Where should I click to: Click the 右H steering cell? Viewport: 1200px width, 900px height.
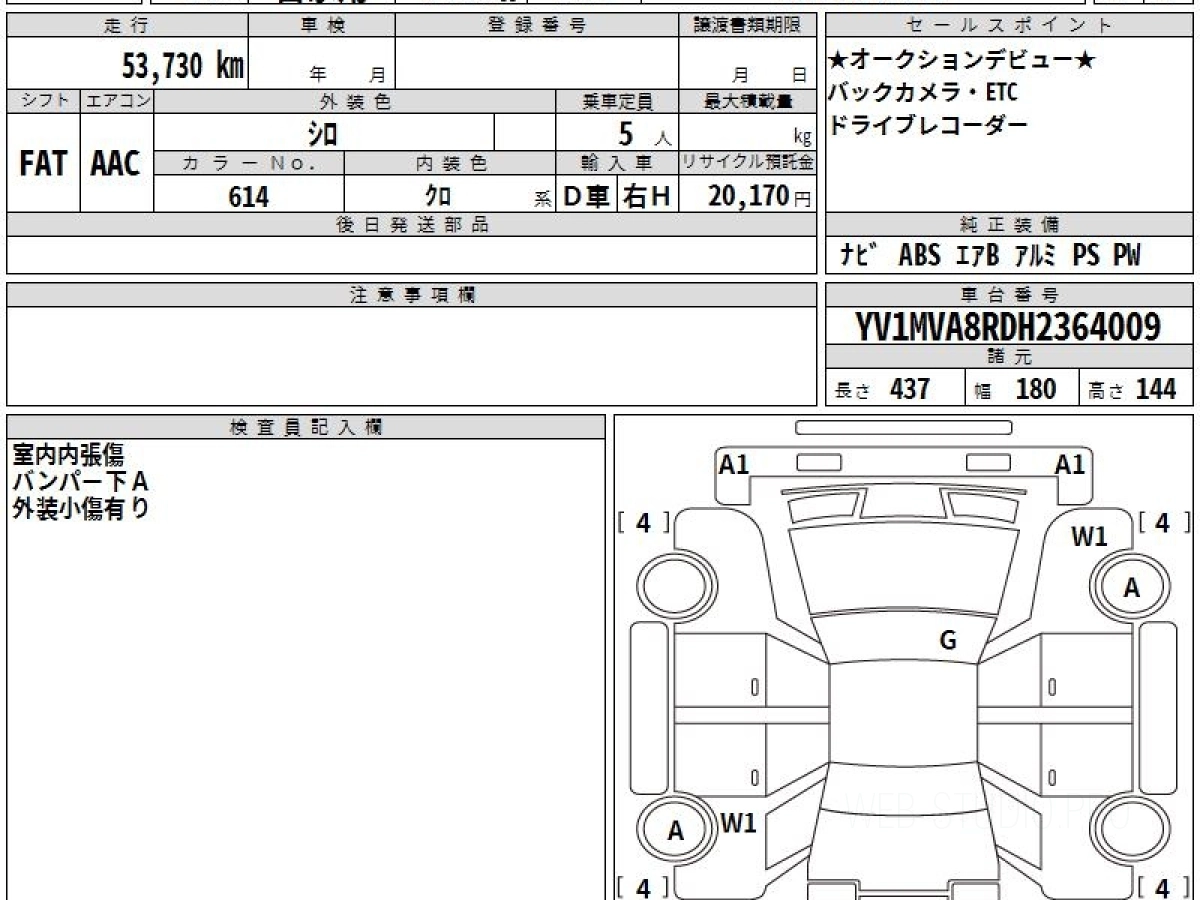pyautogui.click(x=647, y=197)
